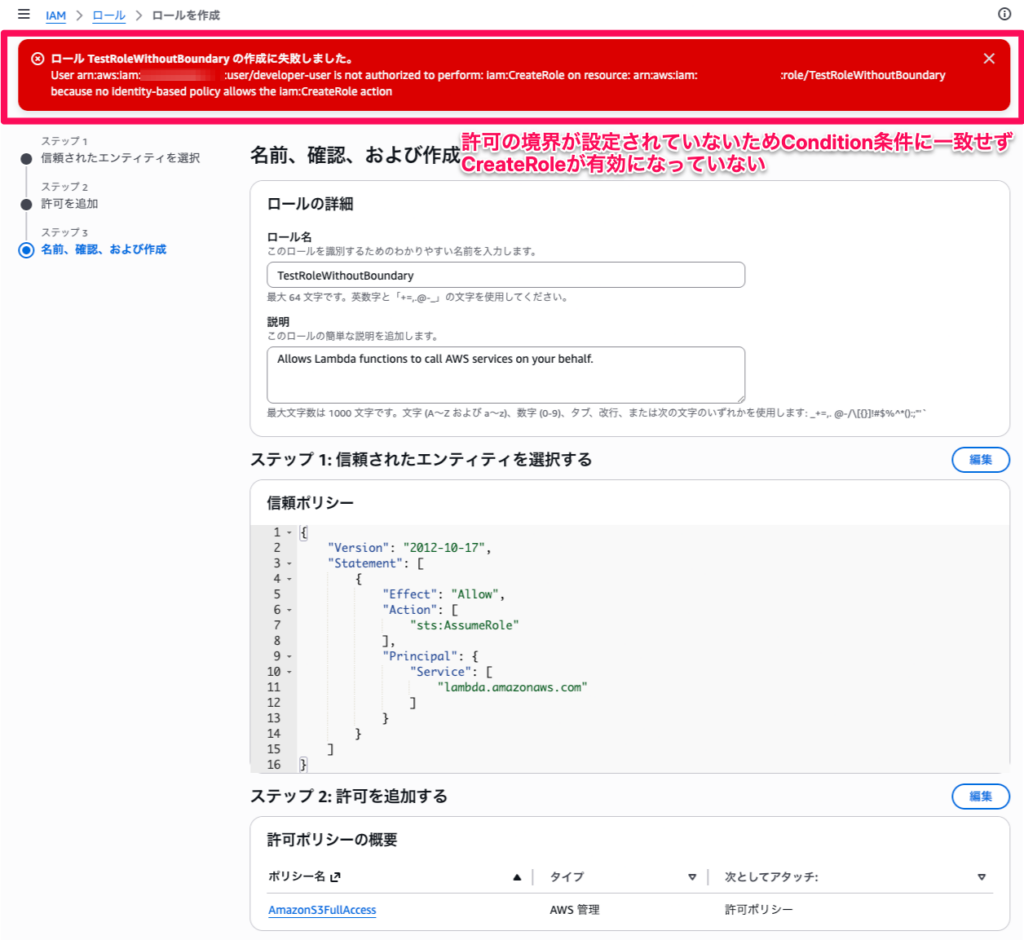The height and width of the screenshot is (940, 1024).
Task: Sort the タイプ column with its arrow
Action: pos(692,877)
